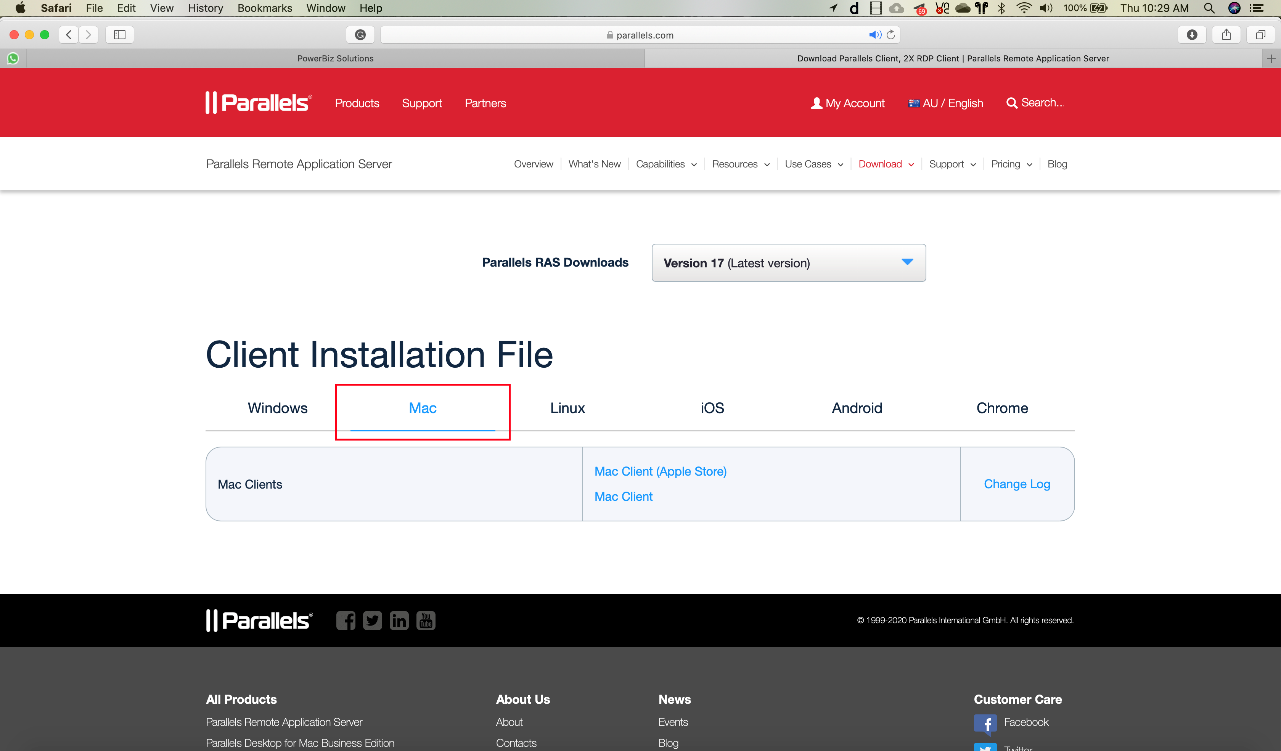
Task: Expand the Capabilities menu
Action: [x=666, y=164]
